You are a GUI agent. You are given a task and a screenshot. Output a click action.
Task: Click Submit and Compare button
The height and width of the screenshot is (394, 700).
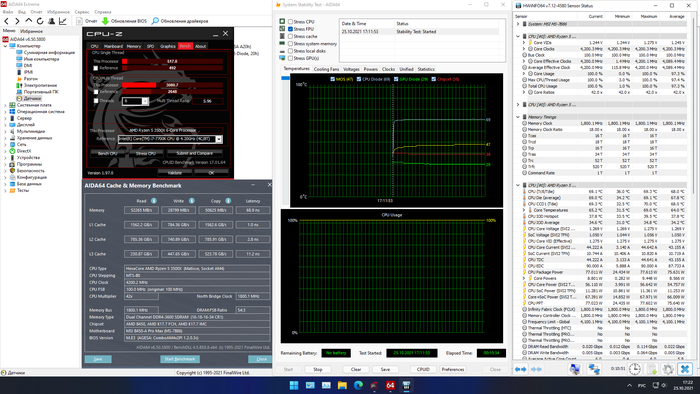195,153
